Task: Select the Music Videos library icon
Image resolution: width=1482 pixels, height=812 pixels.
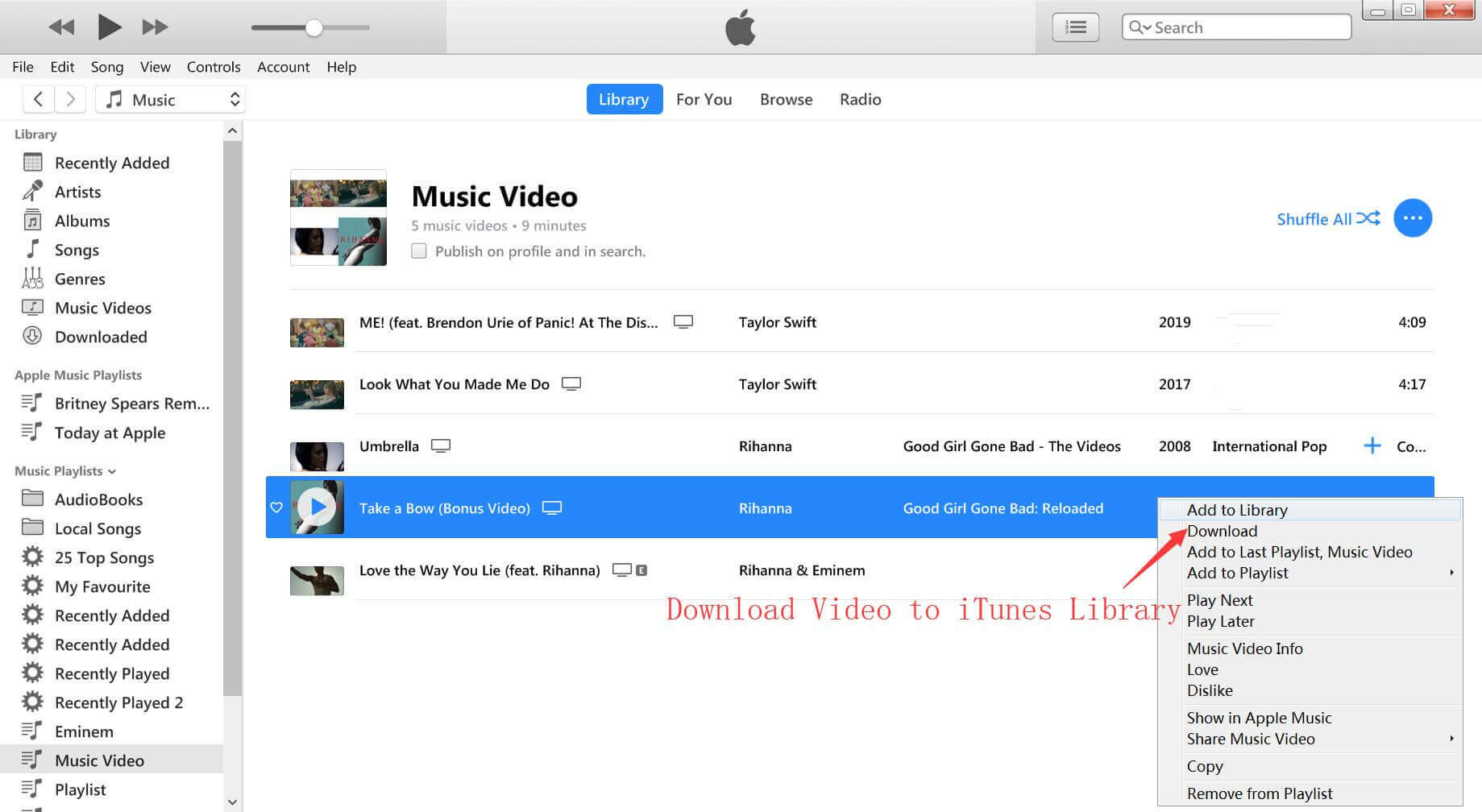Action: 32,307
